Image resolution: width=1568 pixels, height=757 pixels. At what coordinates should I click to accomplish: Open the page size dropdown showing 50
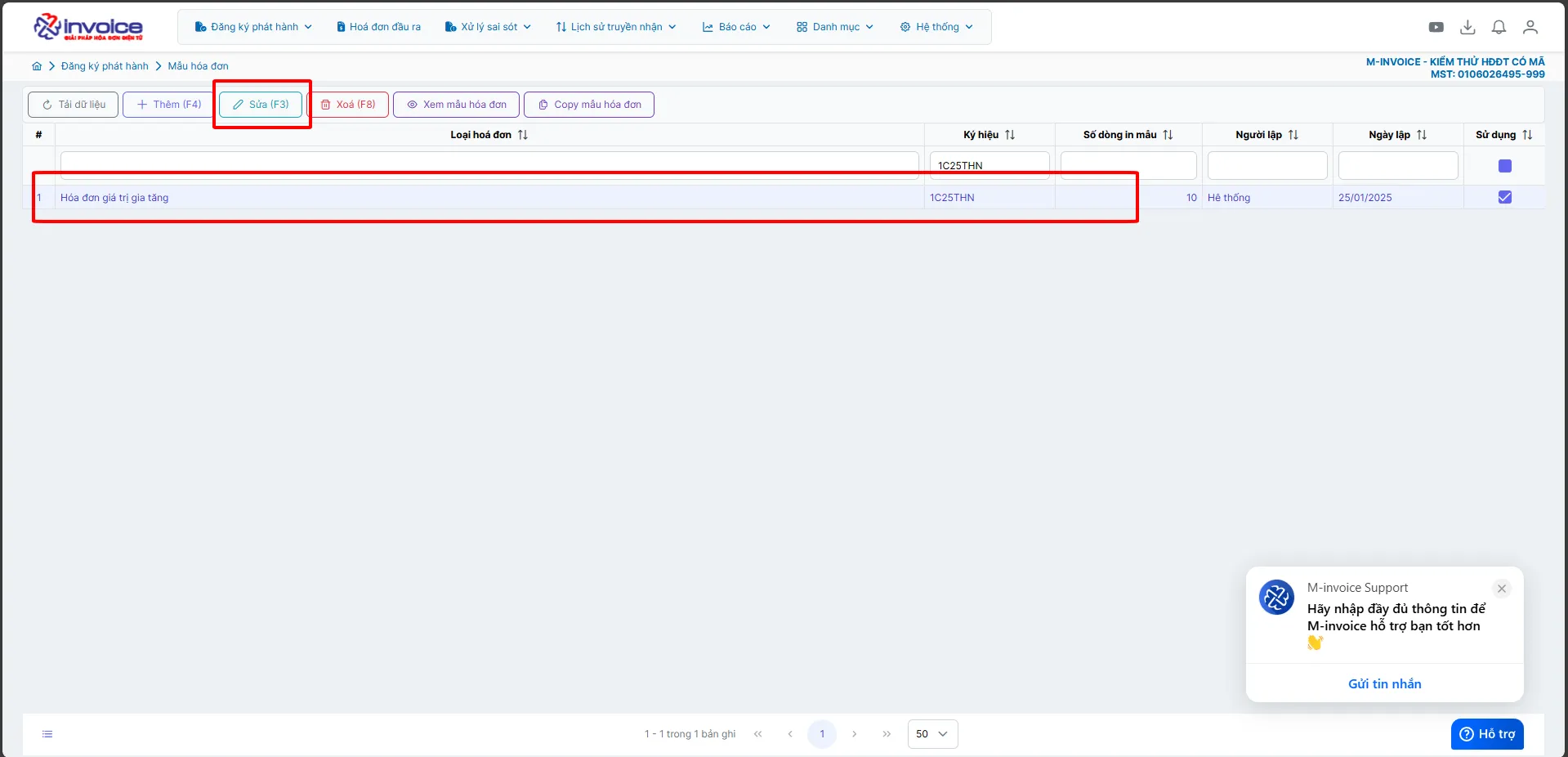pyautogui.click(x=932, y=734)
